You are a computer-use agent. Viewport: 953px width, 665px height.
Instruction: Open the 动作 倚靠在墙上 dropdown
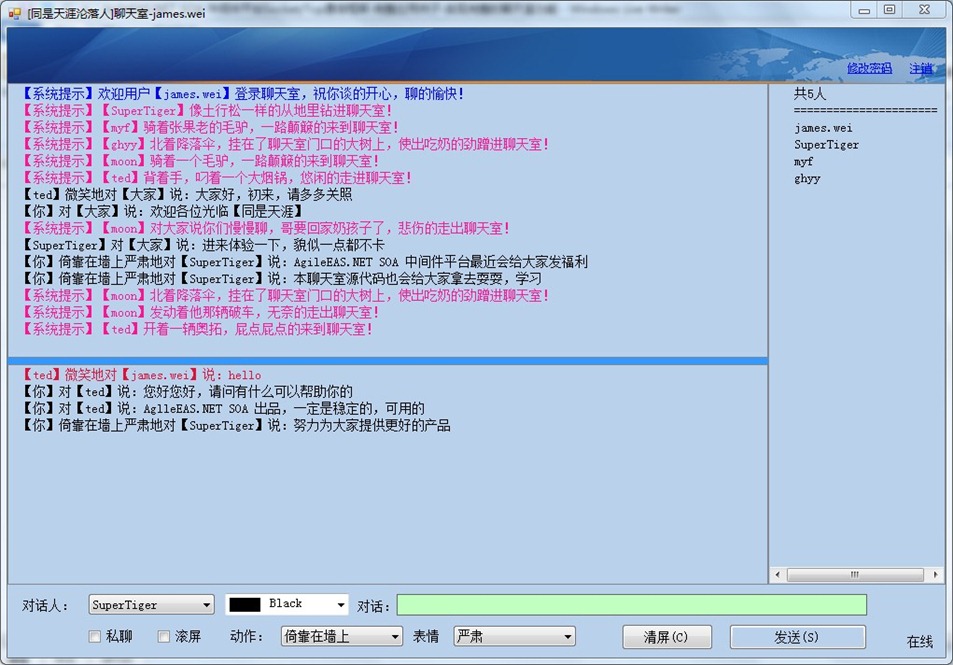pos(342,636)
